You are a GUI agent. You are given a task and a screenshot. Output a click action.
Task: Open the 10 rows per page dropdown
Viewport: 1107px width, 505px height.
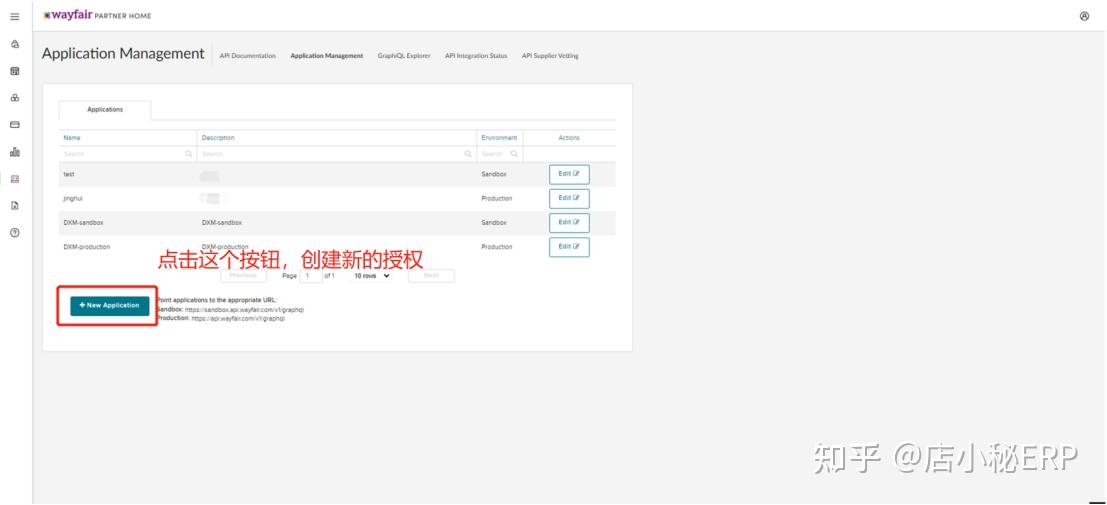(372, 276)
